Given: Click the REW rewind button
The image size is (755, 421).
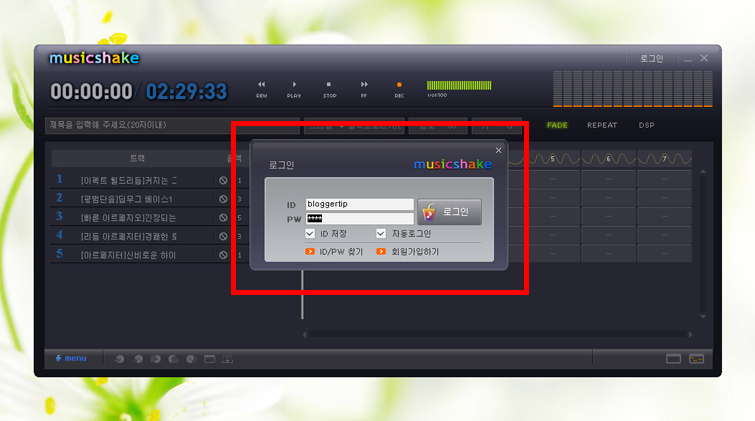Looking at the screenshot, I should coord(261,89).
